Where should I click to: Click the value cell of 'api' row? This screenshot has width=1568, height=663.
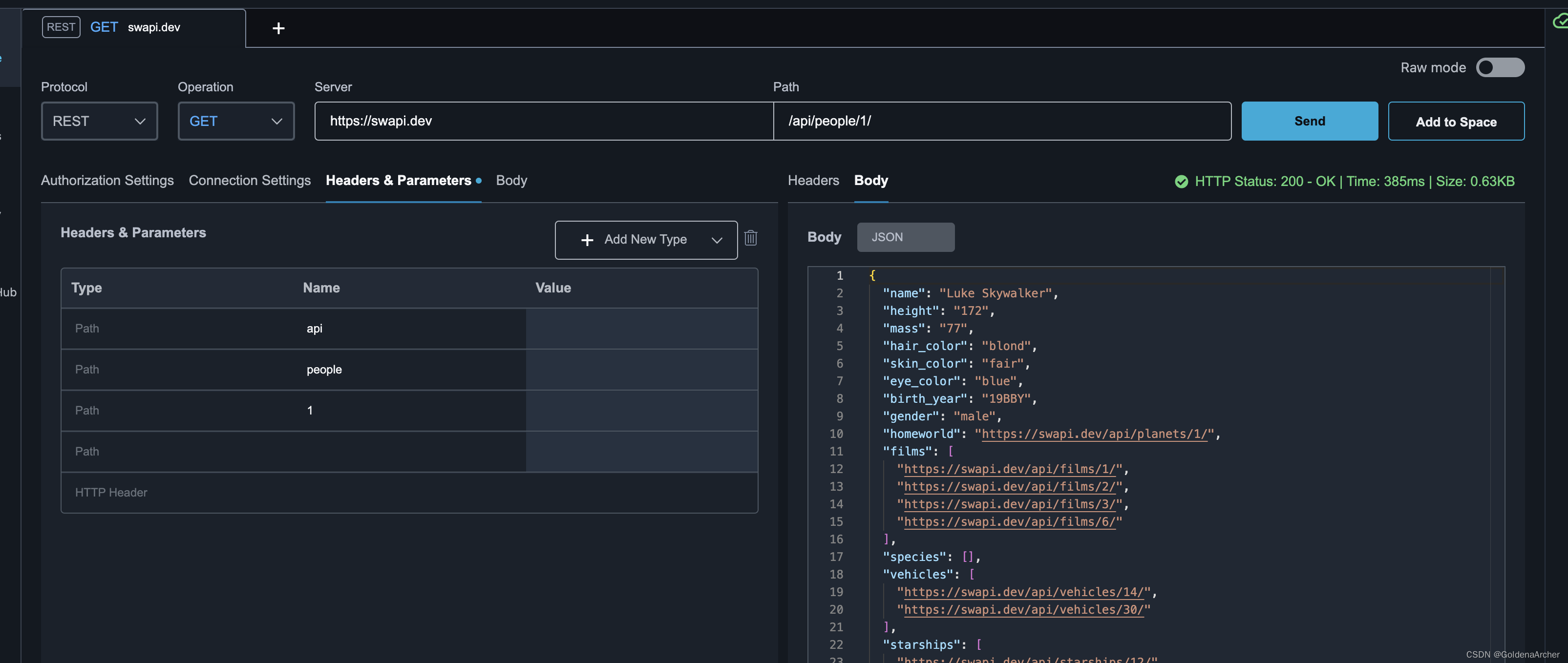[641, 329]
